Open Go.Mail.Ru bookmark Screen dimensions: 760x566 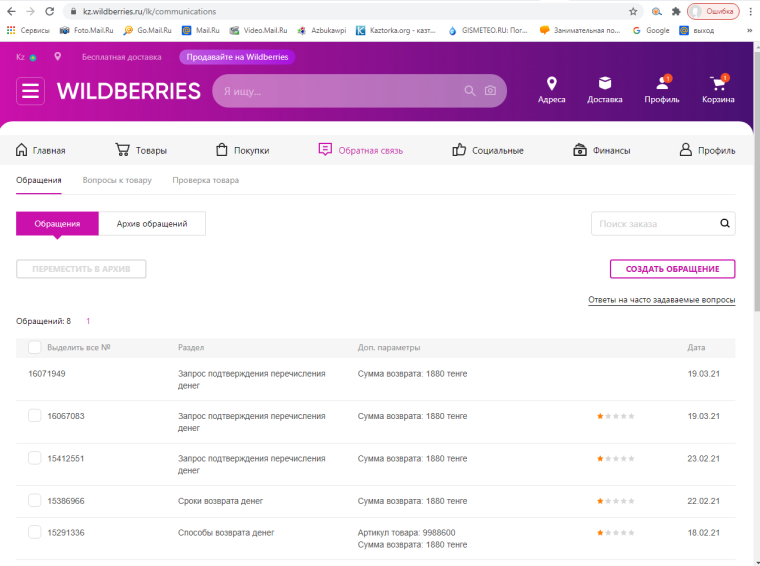point(147,30)
